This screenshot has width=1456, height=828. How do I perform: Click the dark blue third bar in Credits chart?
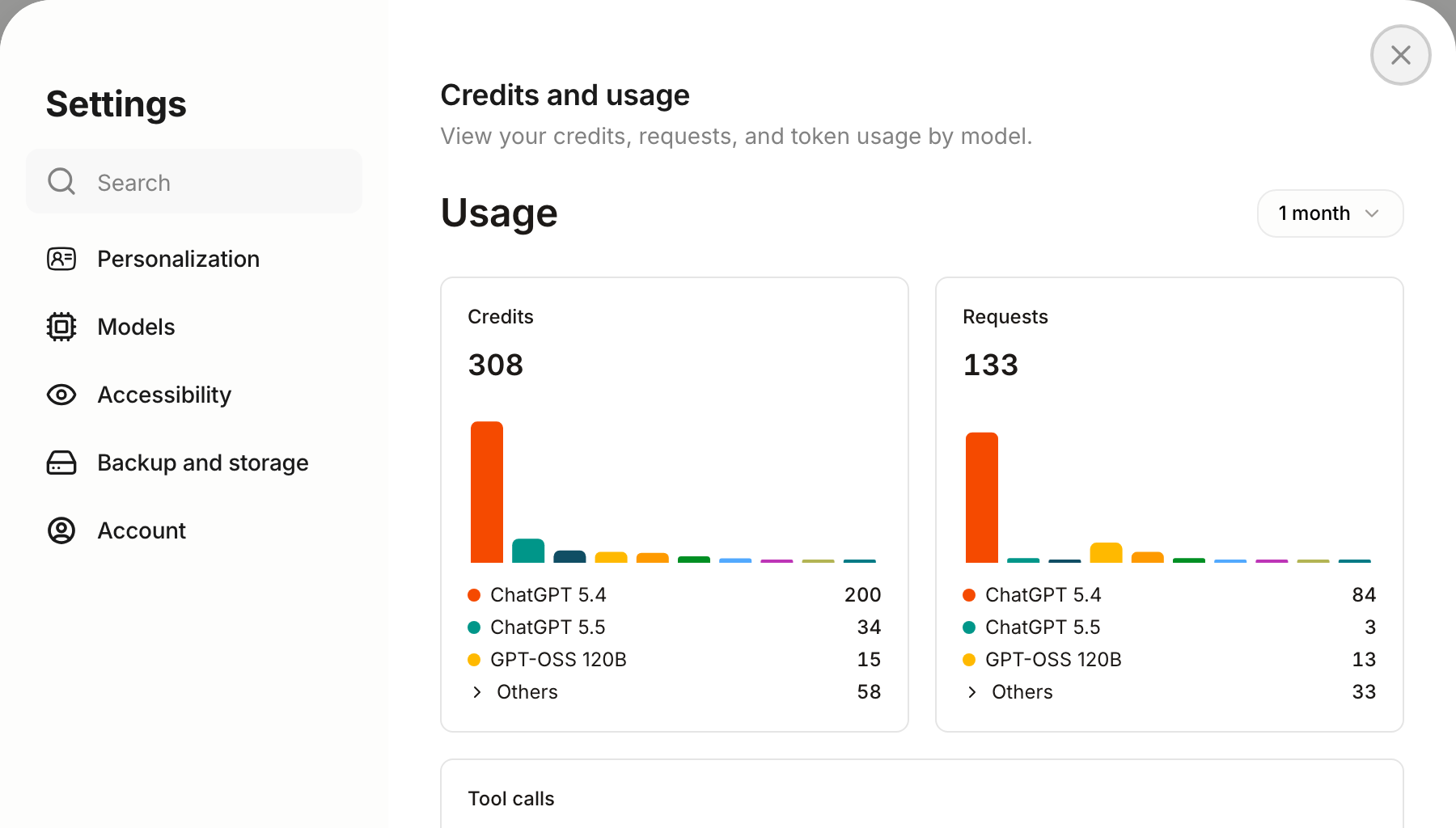[569, 556]
